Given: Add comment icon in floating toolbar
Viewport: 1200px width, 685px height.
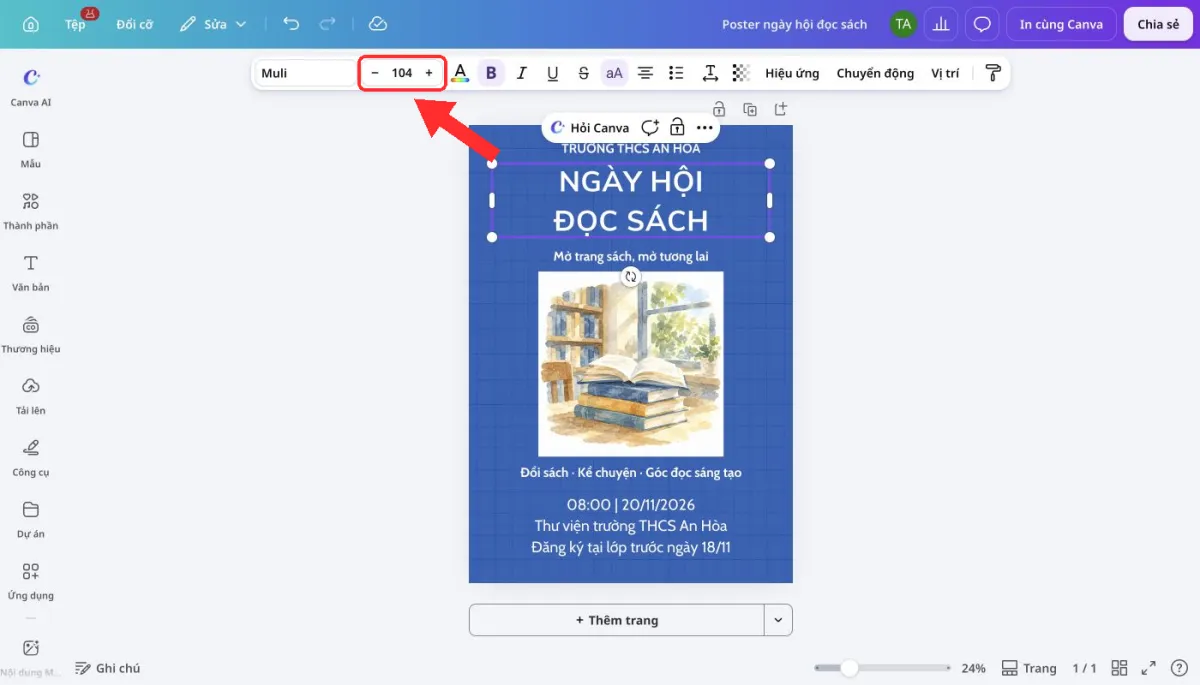Looking at the screenshot, I should [650, 127].
